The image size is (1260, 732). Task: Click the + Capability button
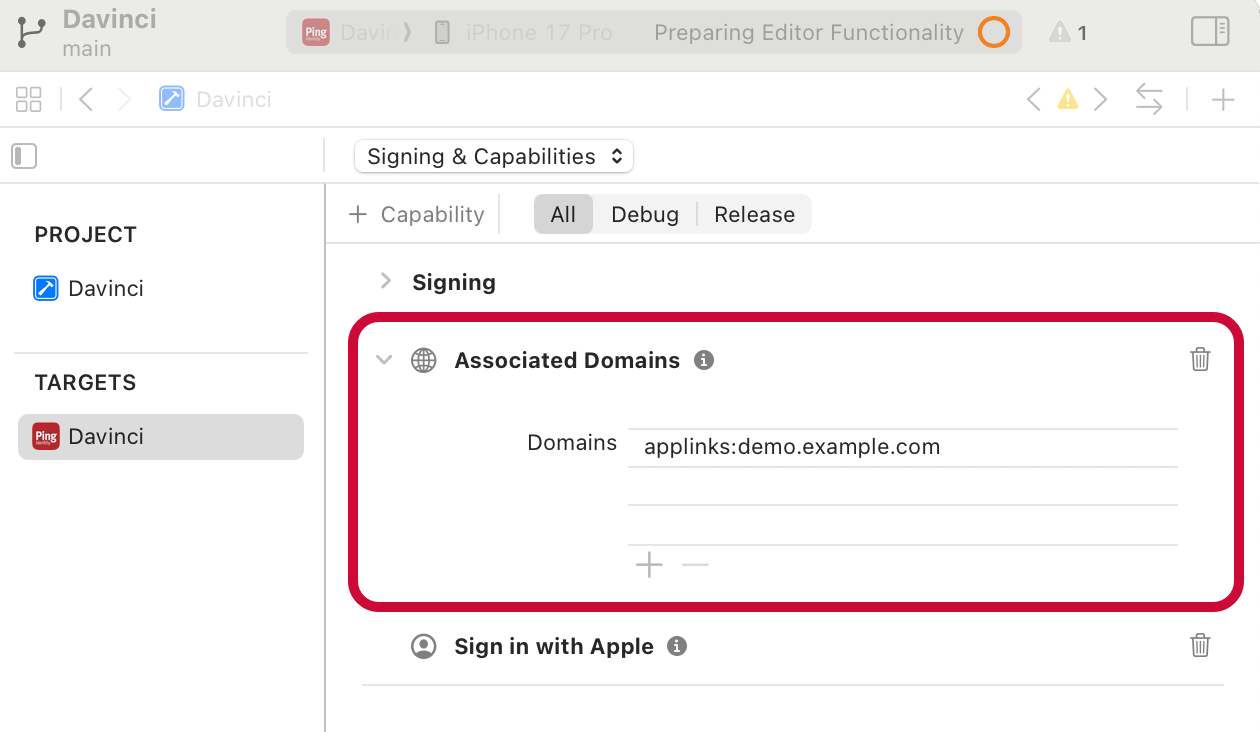coord(416,213)
